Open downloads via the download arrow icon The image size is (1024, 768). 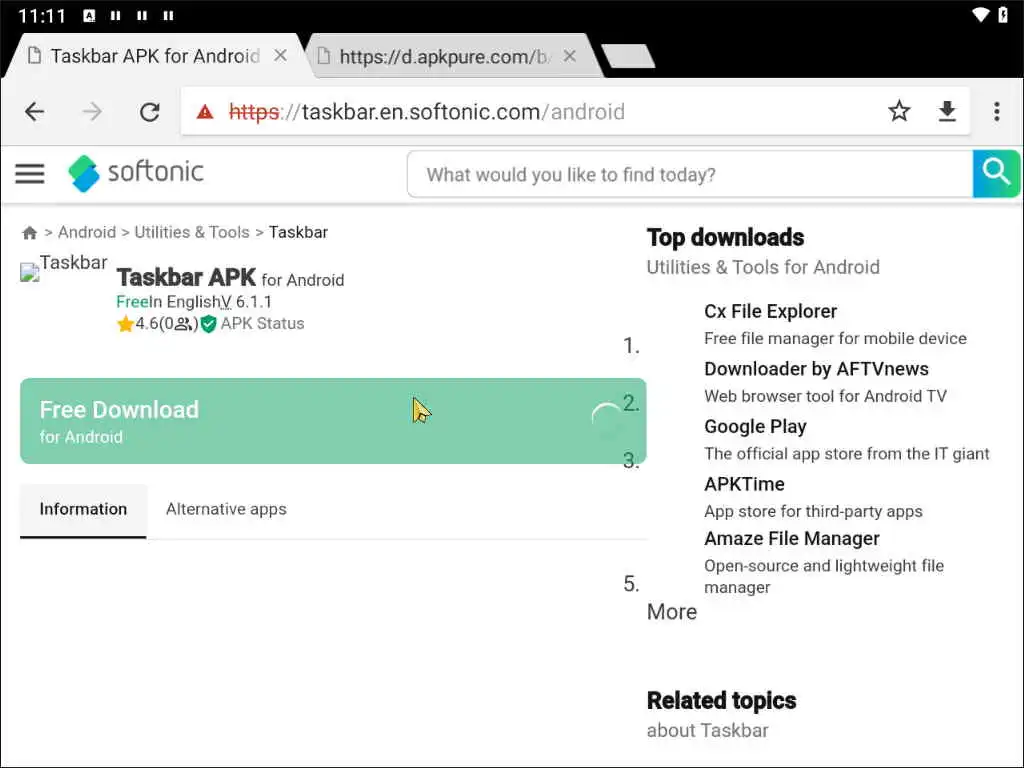[947, 112]
